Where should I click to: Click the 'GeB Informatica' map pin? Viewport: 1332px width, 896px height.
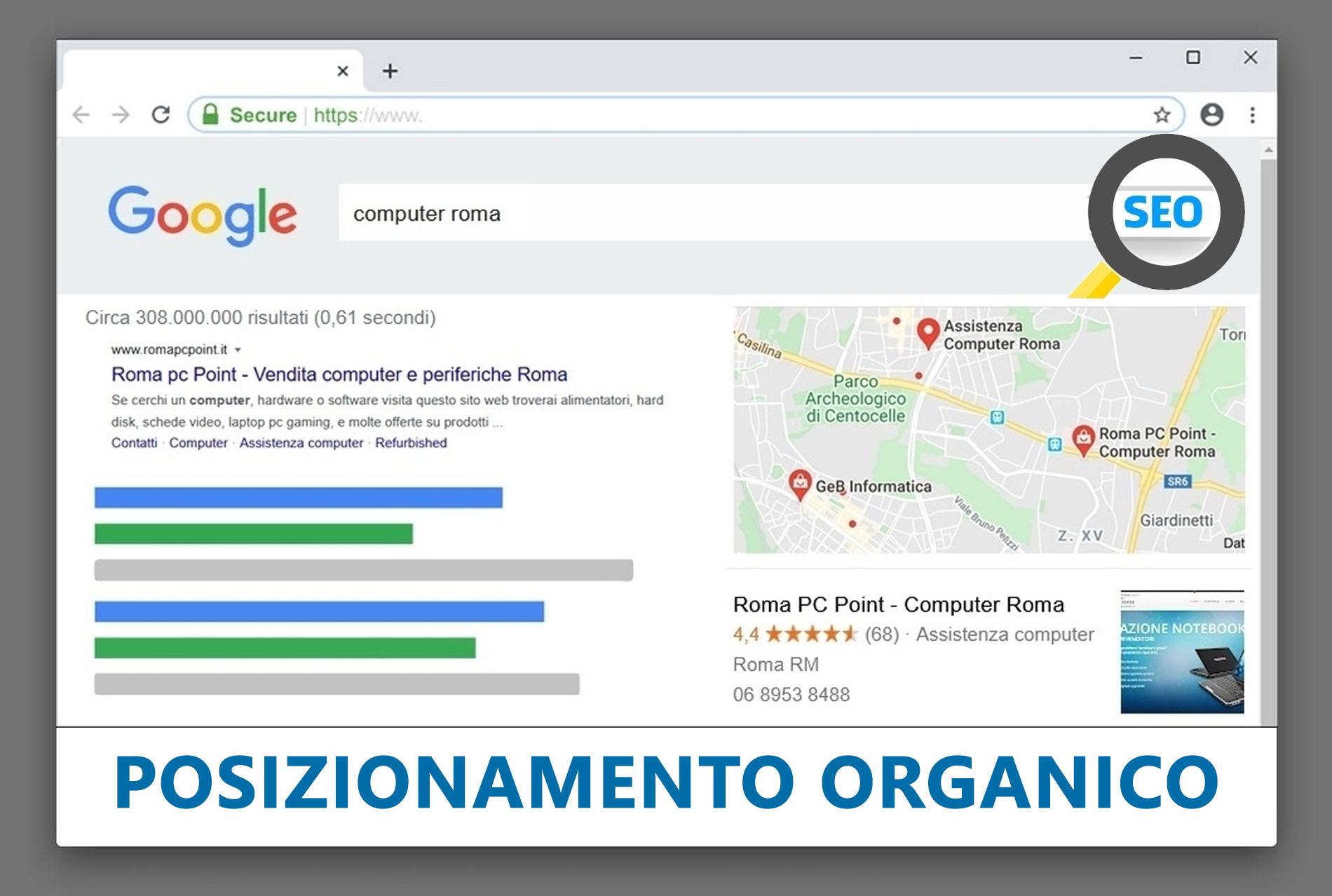click(x=800, y=484)
